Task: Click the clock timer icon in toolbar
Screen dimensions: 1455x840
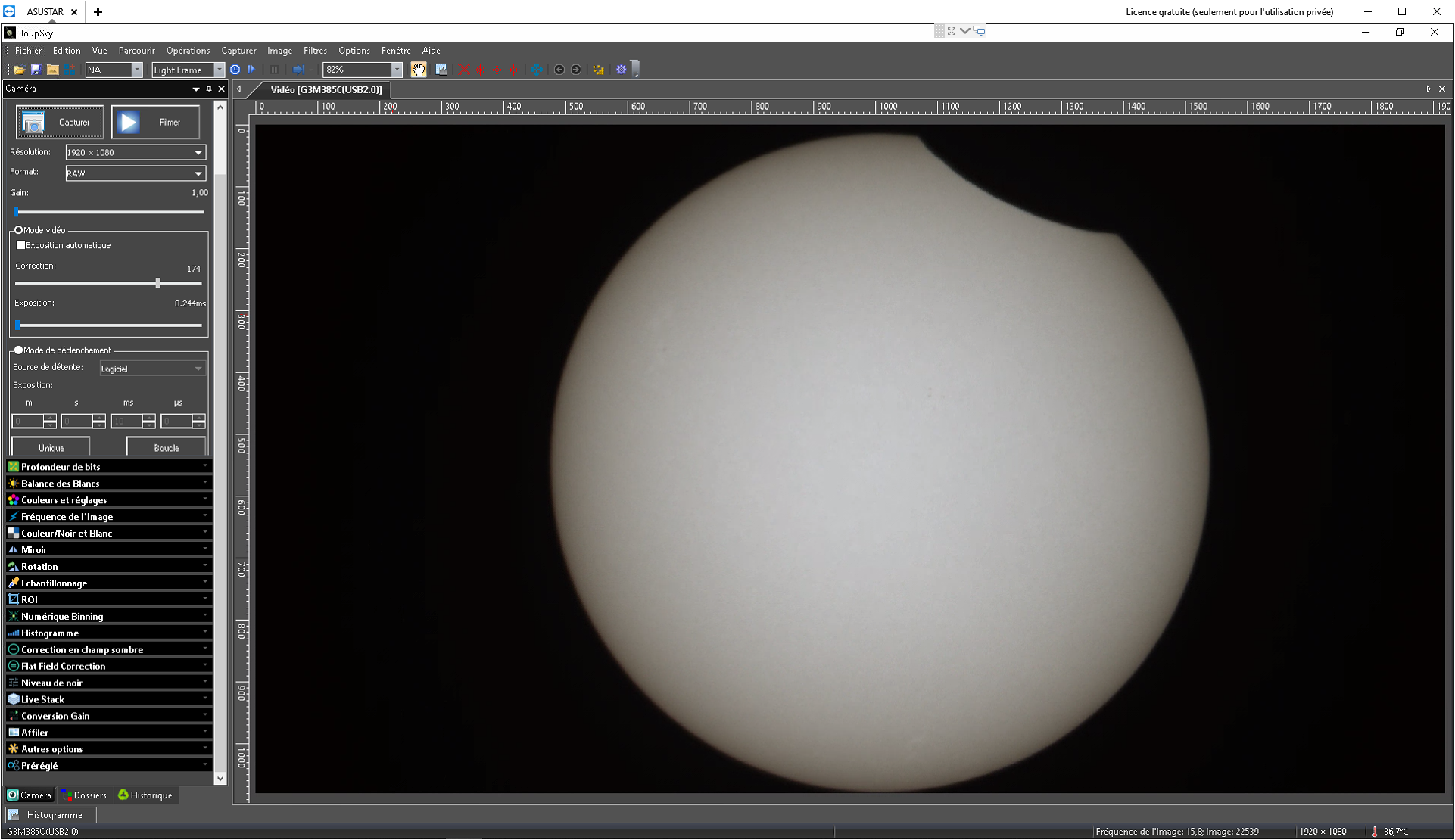Action: click(235, 70)
